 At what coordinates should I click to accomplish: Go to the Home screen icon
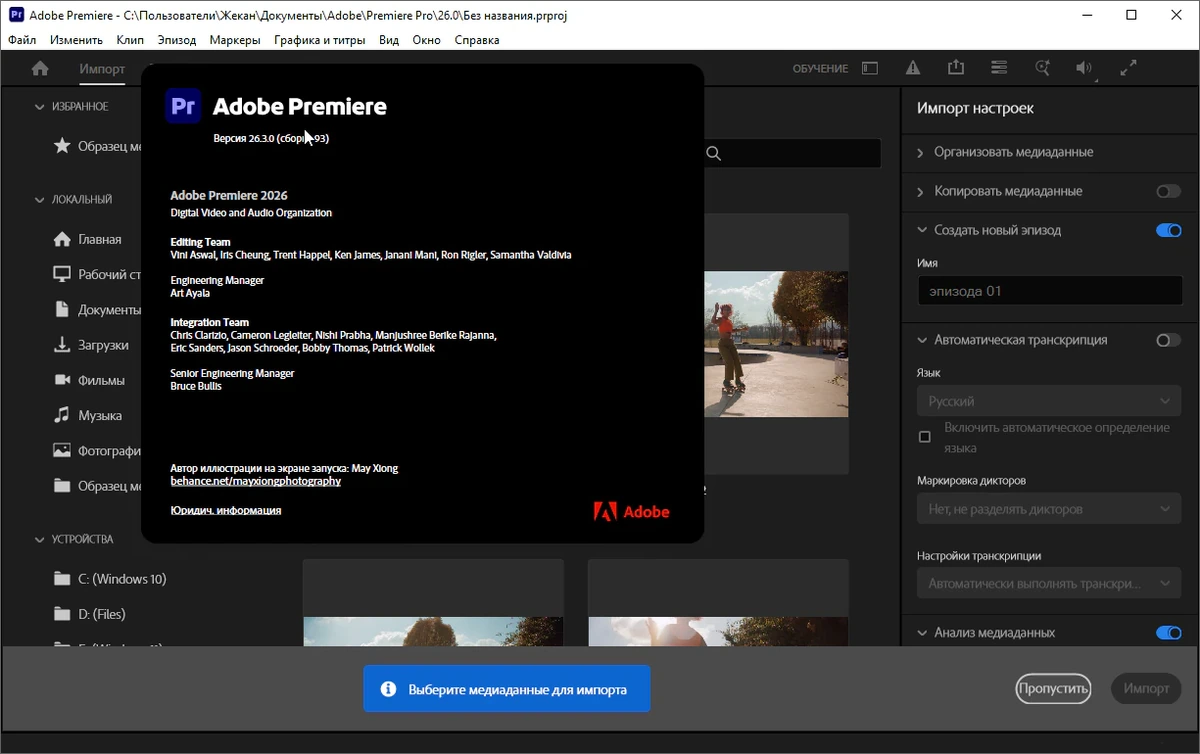(x=40, y=68)
